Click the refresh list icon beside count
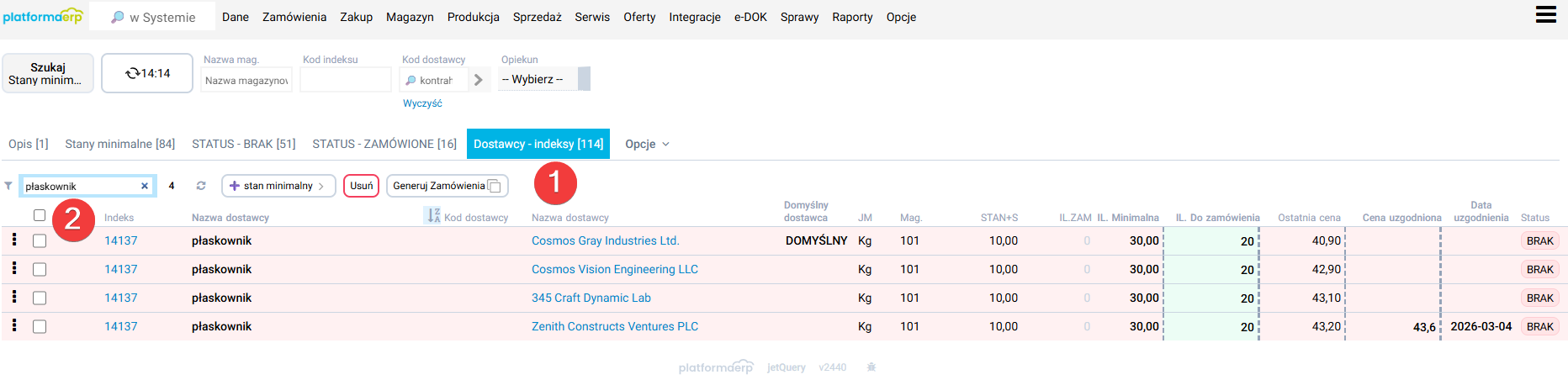The width and height of the screenshot is (1568, 380). pyautogui.click(x=201, y=186)
